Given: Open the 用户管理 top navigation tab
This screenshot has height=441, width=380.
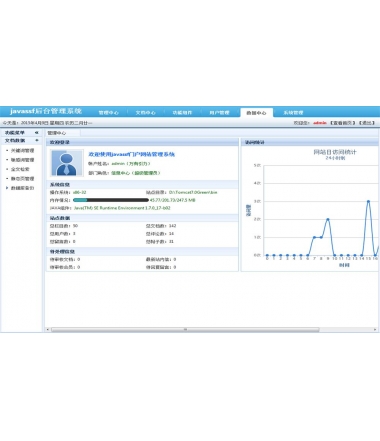Looking at the screenshot, I should [219, 113].
